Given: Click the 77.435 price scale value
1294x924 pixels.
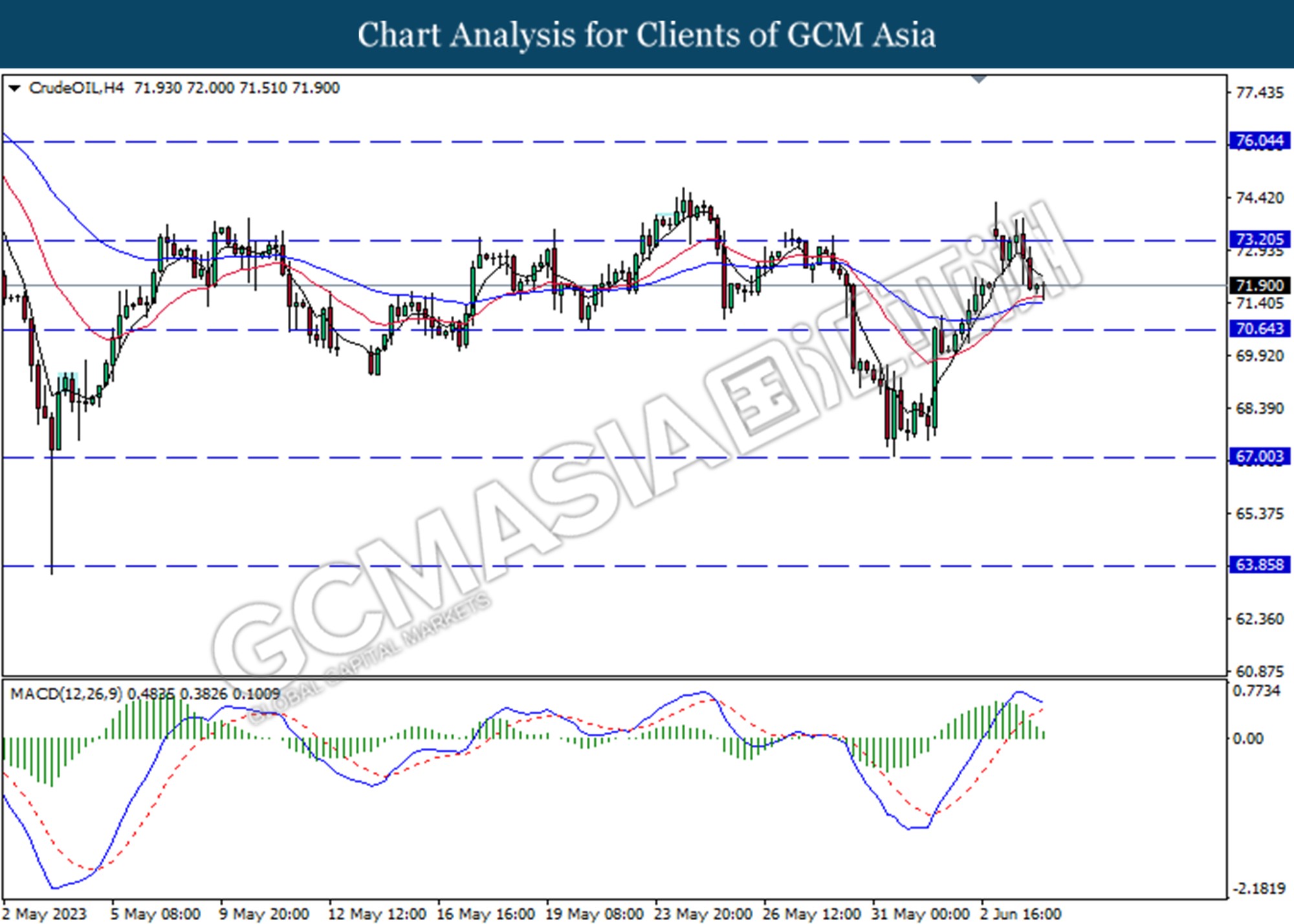Looking at the screenshot, I should pos(1259,93).
